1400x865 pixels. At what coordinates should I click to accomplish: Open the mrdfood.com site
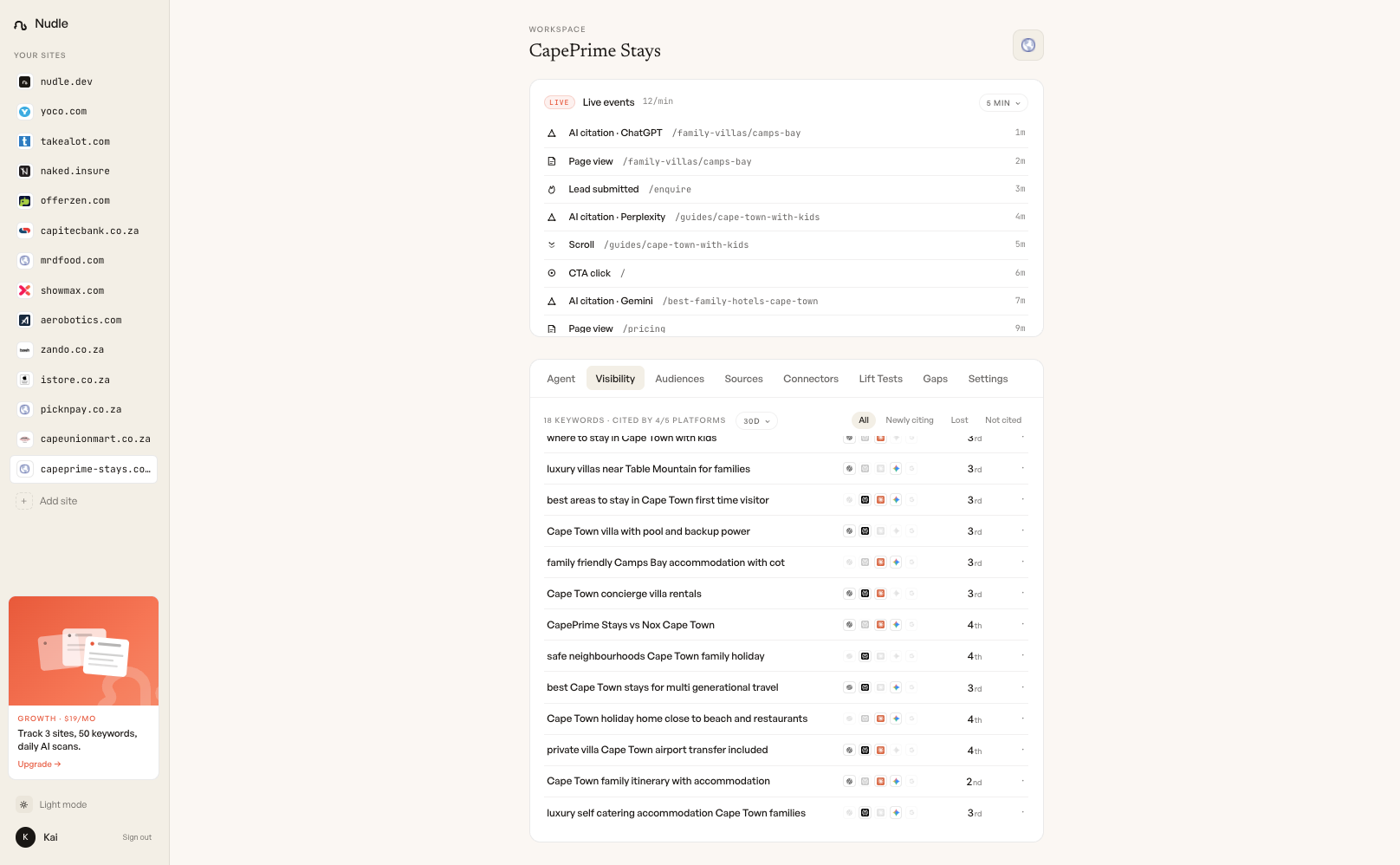[83, 260]
